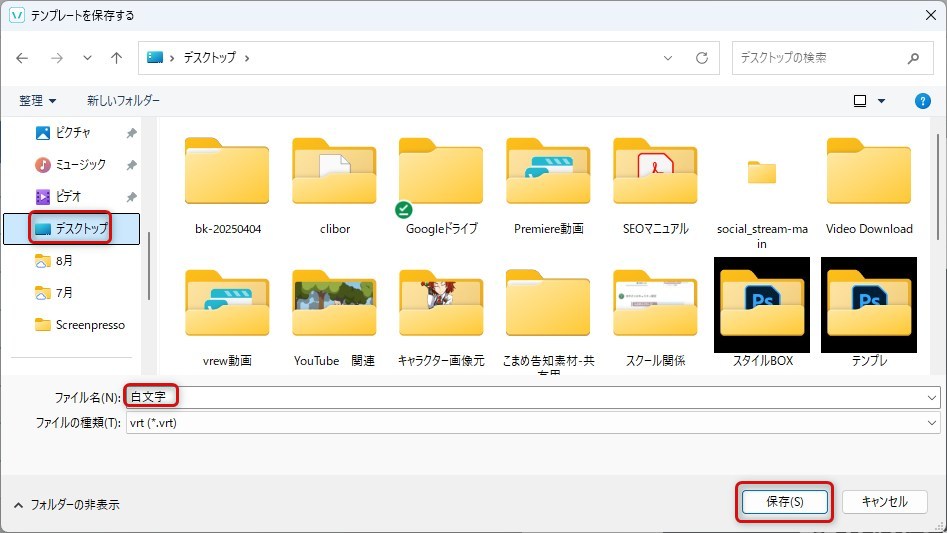Viewport: 947px width, 533px height.
Task: Select the vrew動画 folder
Action: [228, 318]
